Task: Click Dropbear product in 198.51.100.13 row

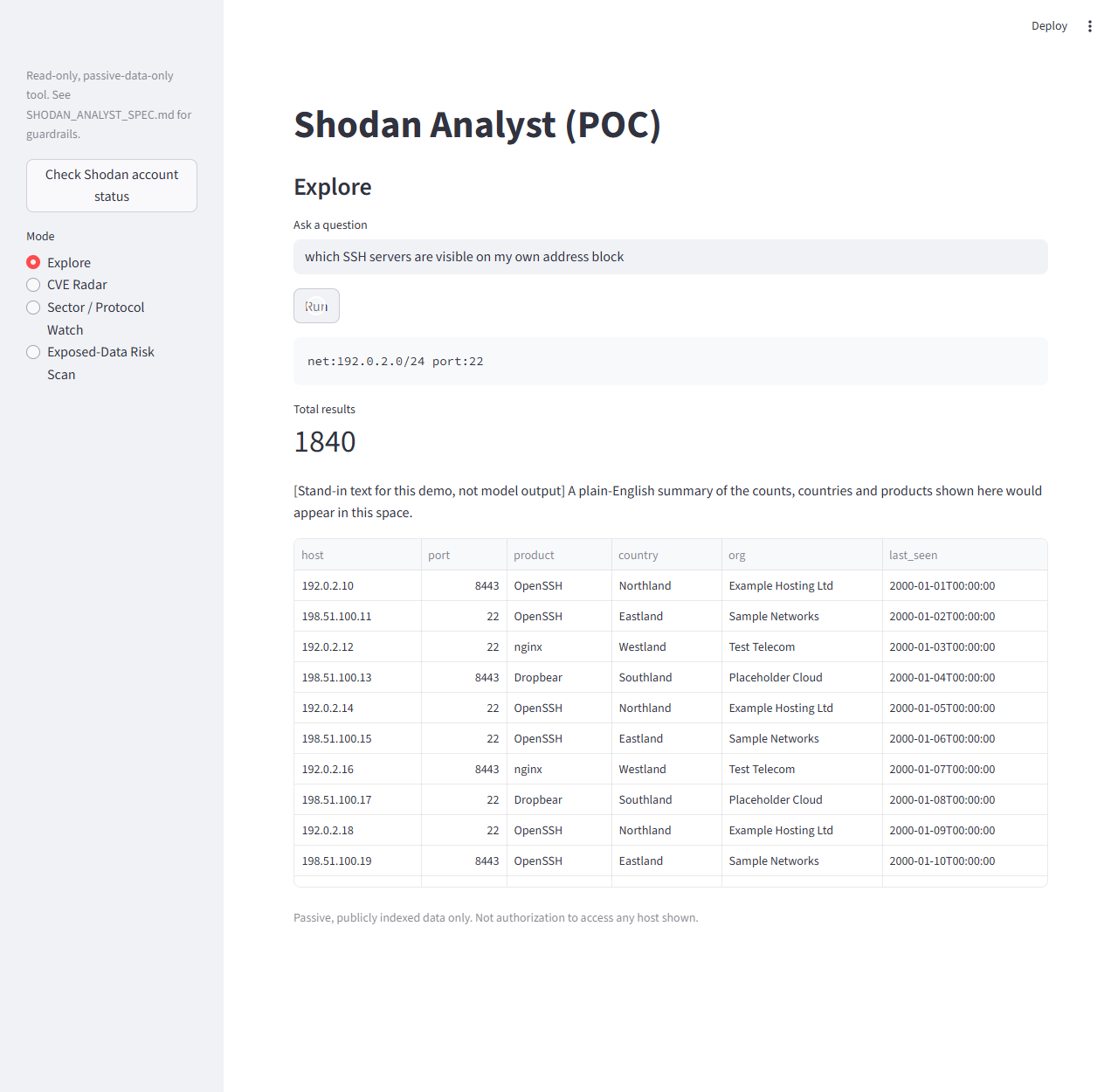Action: click(559, 677)
